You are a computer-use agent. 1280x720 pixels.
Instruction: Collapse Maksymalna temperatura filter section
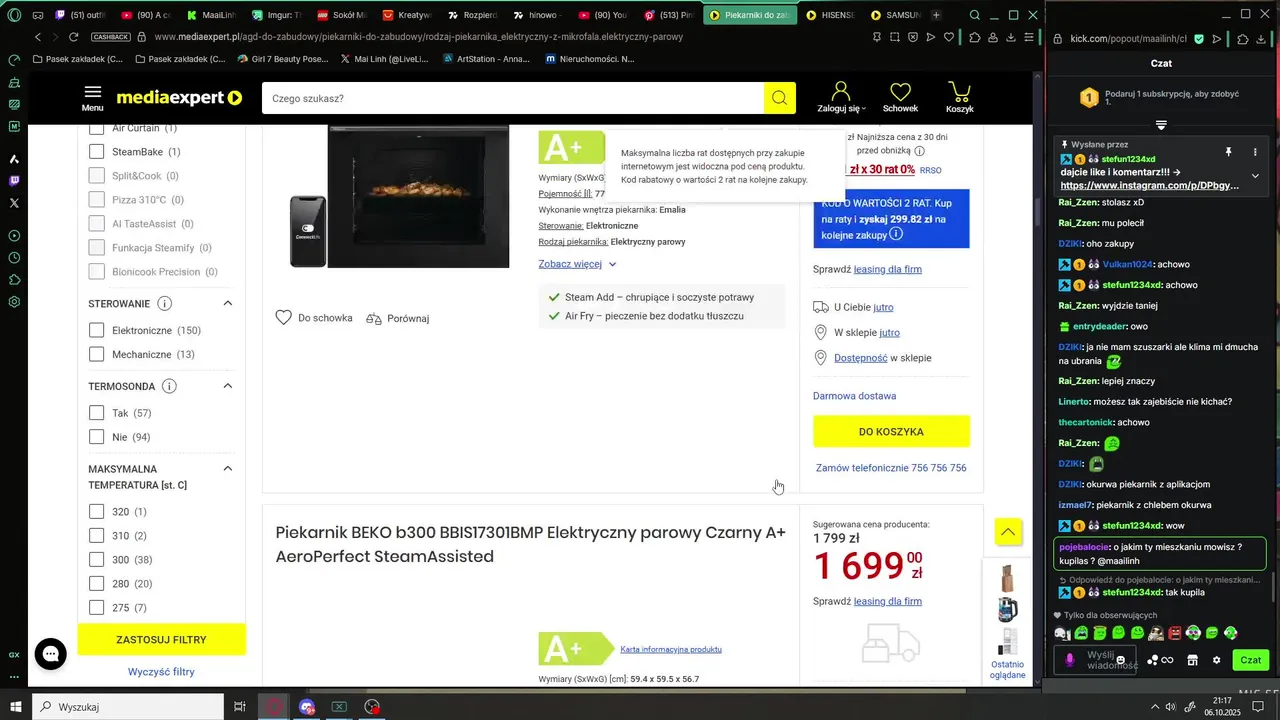tap(227, 469)
